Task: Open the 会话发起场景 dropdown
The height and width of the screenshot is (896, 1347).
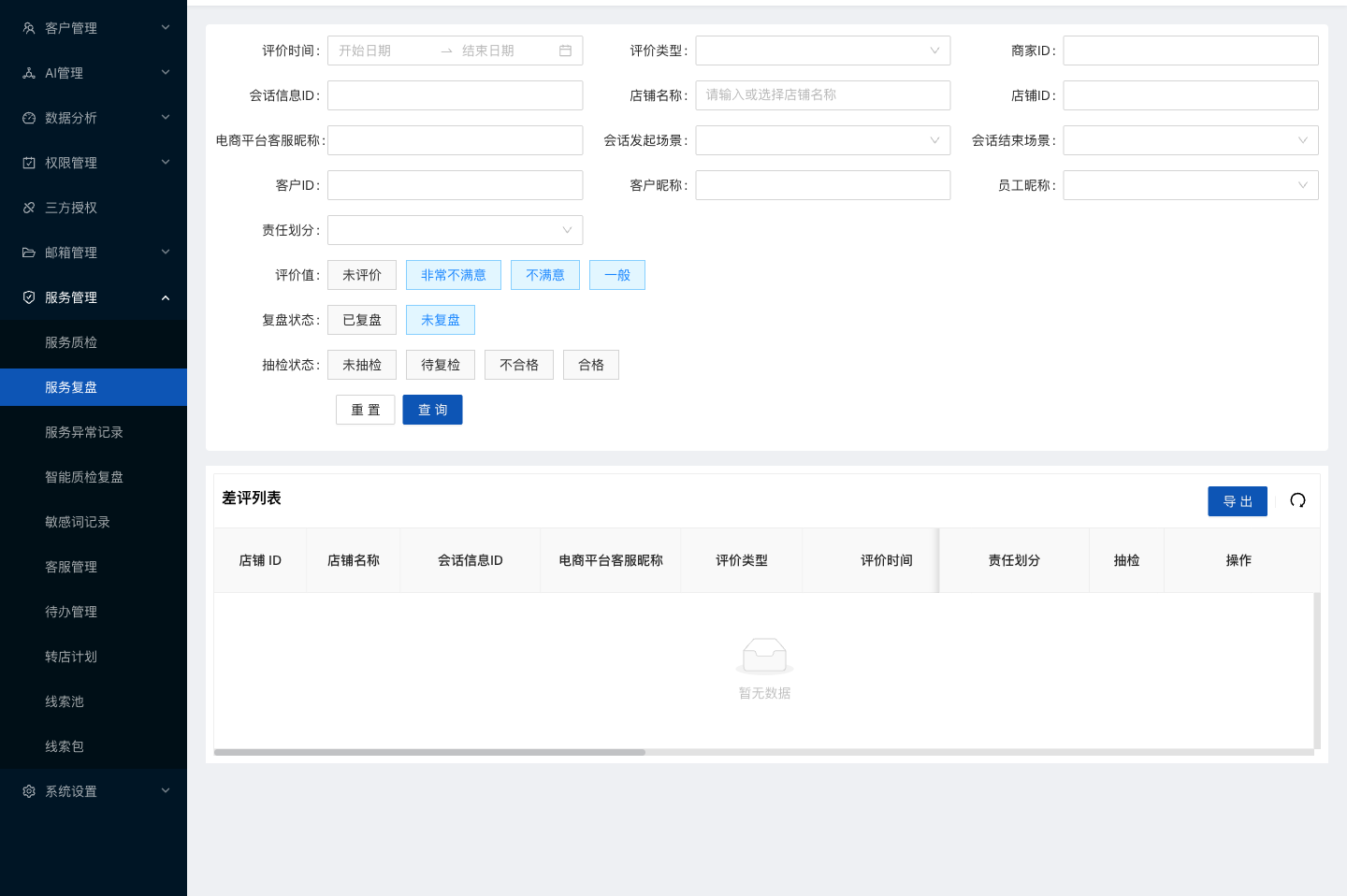Action: point(823,140)
